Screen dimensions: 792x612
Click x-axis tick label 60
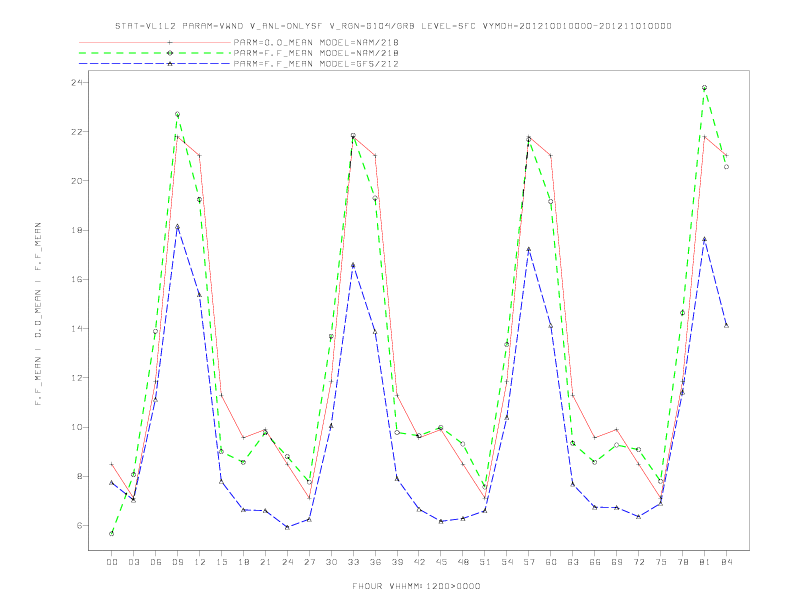point(551,562)
